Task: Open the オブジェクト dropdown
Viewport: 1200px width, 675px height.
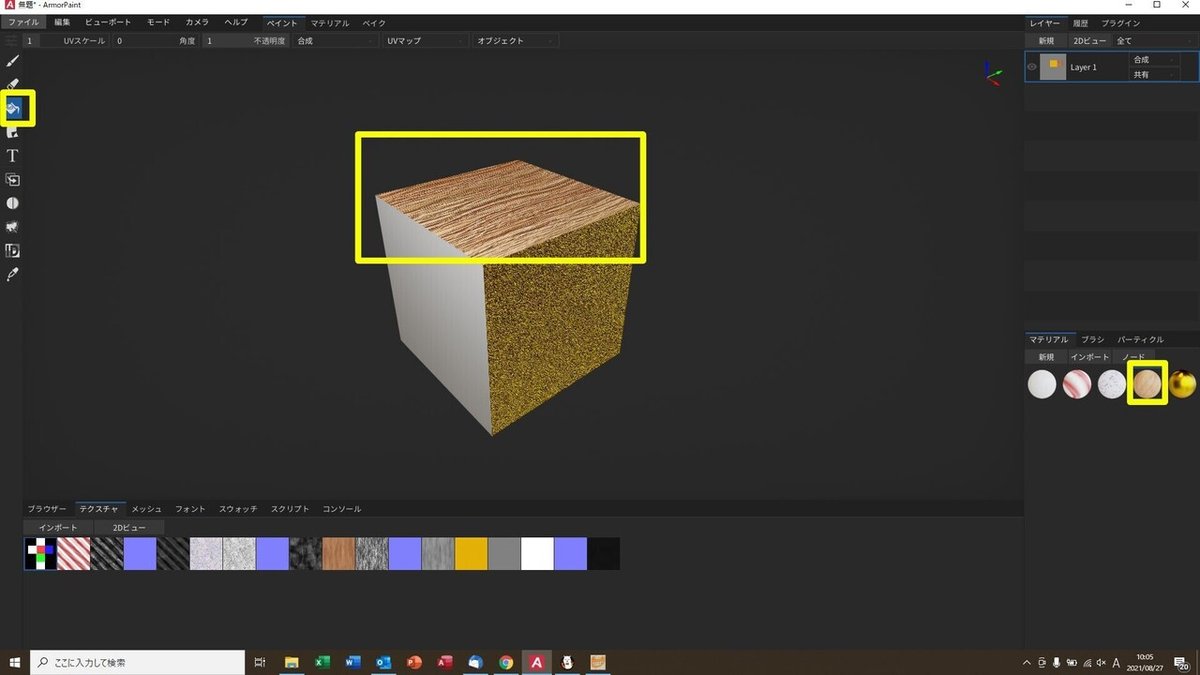Action: click(x=515, y=41)
